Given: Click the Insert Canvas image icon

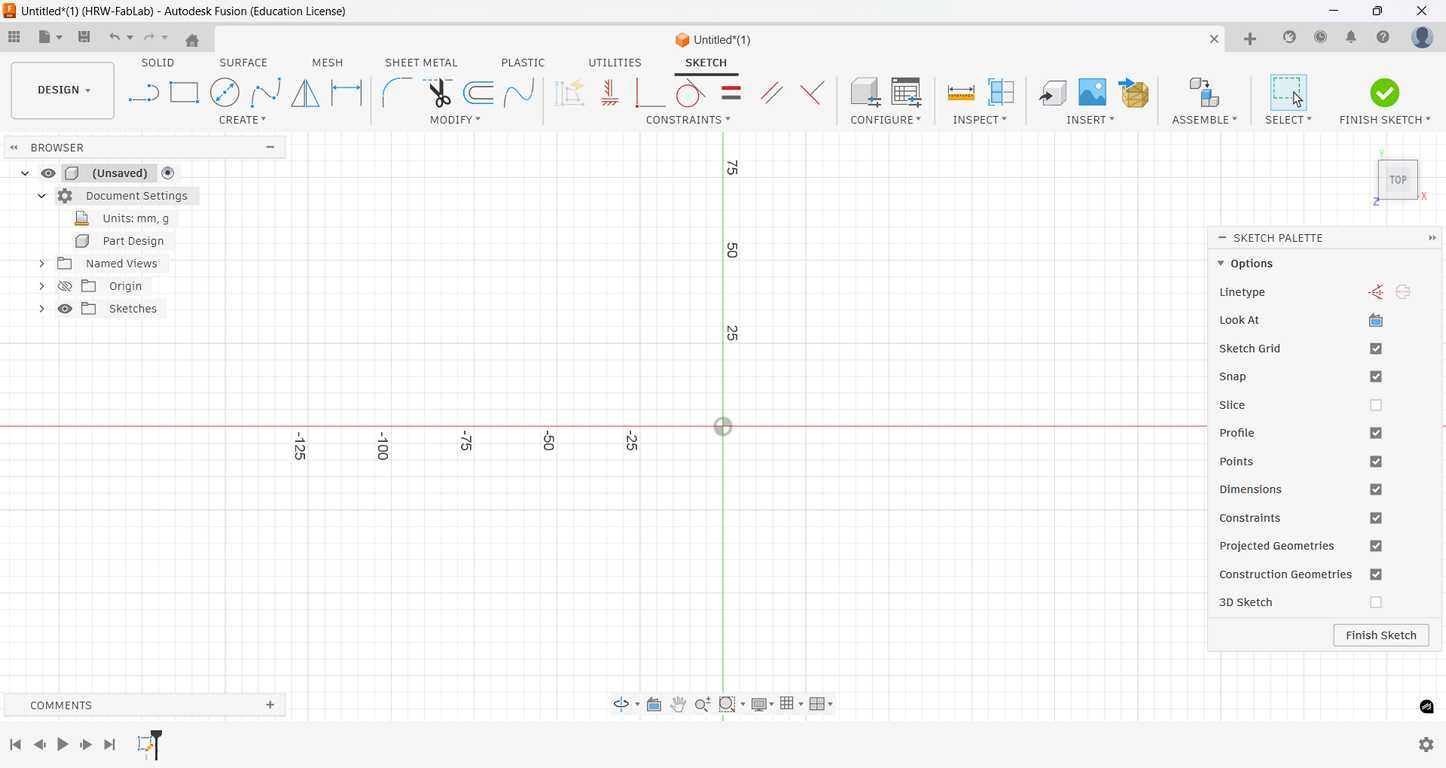Looking at the screenshot, I should [1093, 93].
